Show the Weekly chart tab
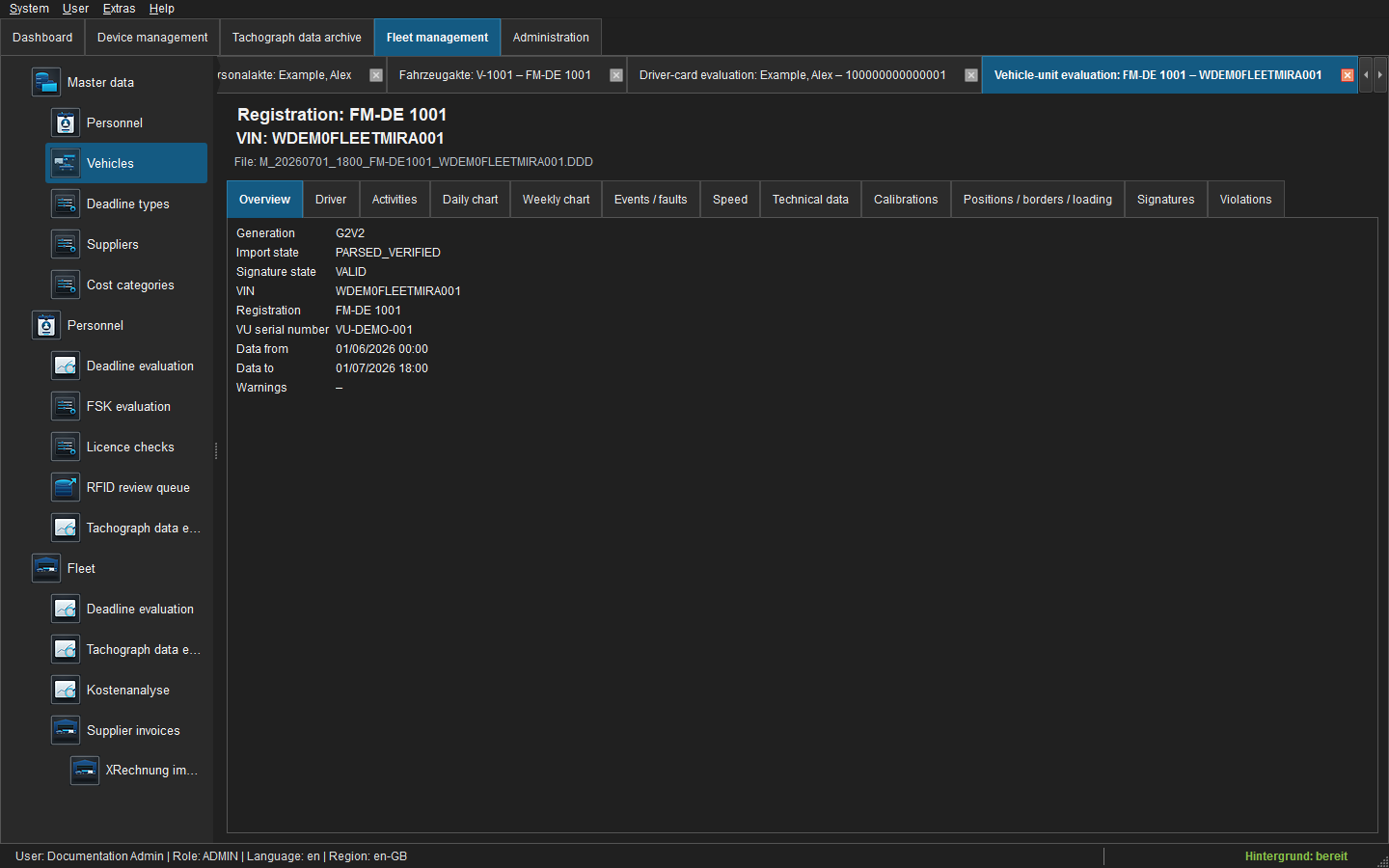Image resolution: width=1389 pixels, height=868 pixels. pyautogui.click(x=556, y=200)
